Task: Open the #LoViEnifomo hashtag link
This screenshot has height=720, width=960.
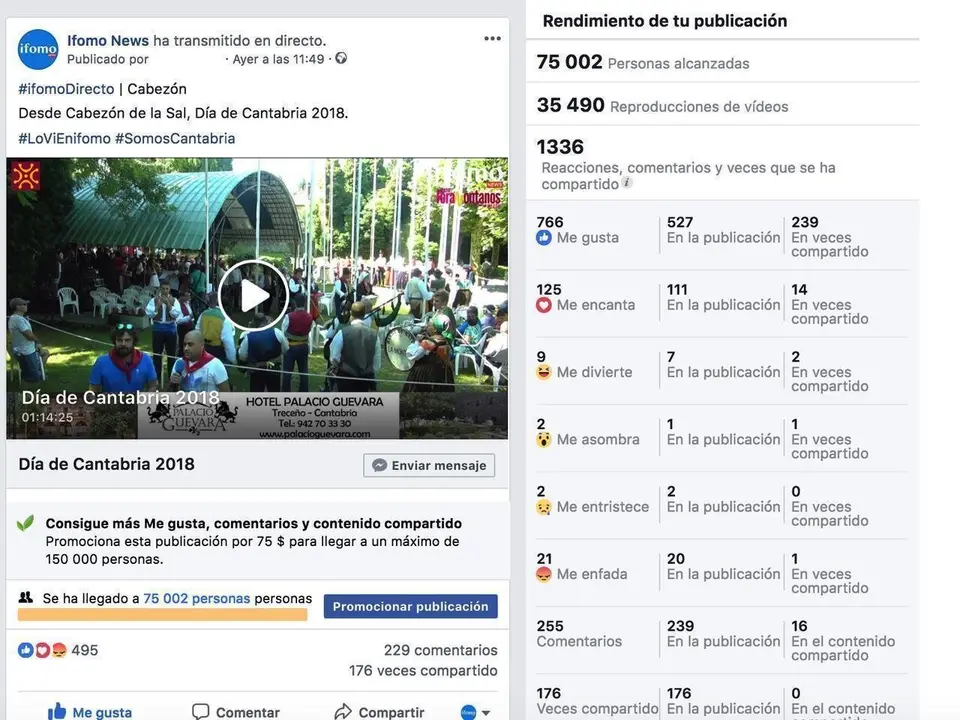Action: tap(64, 138)
